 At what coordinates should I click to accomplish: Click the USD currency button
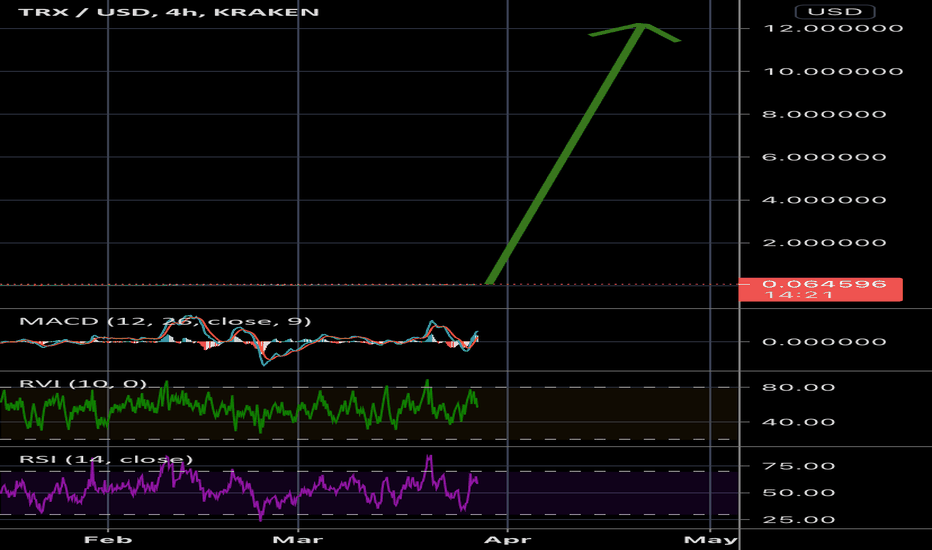pyautogui.click(x=835, y=12)
